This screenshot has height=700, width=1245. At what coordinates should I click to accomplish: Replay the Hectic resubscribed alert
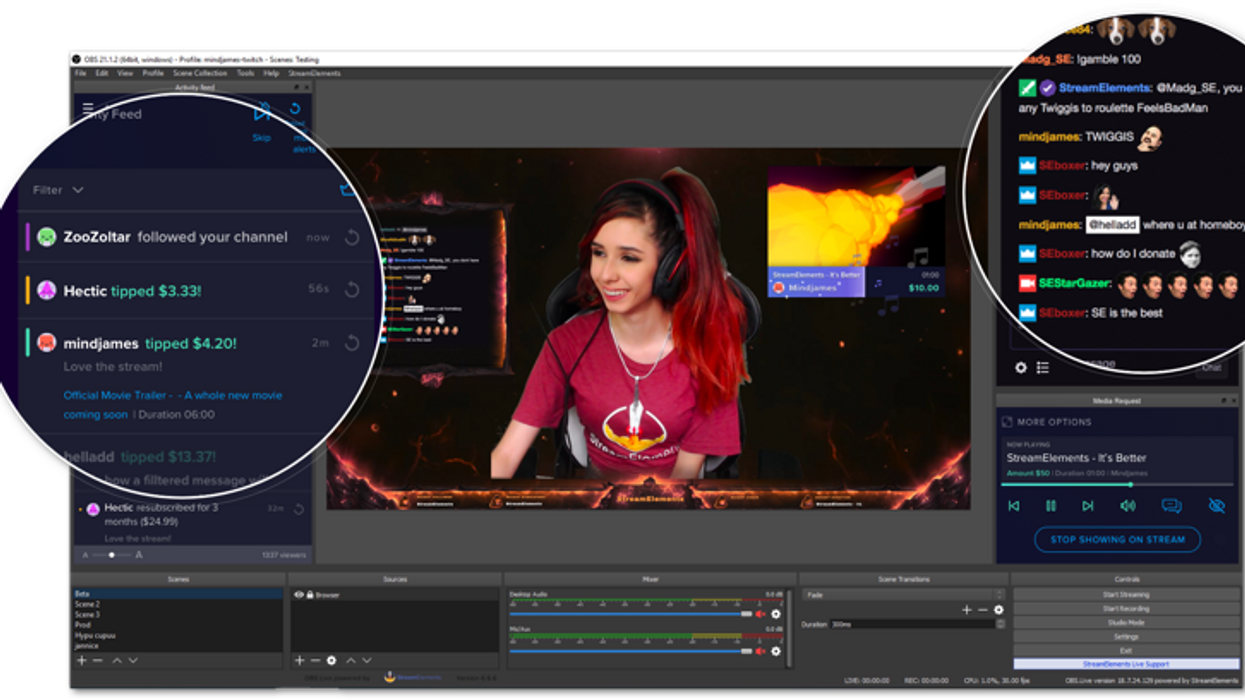click(x=299, y=509)
